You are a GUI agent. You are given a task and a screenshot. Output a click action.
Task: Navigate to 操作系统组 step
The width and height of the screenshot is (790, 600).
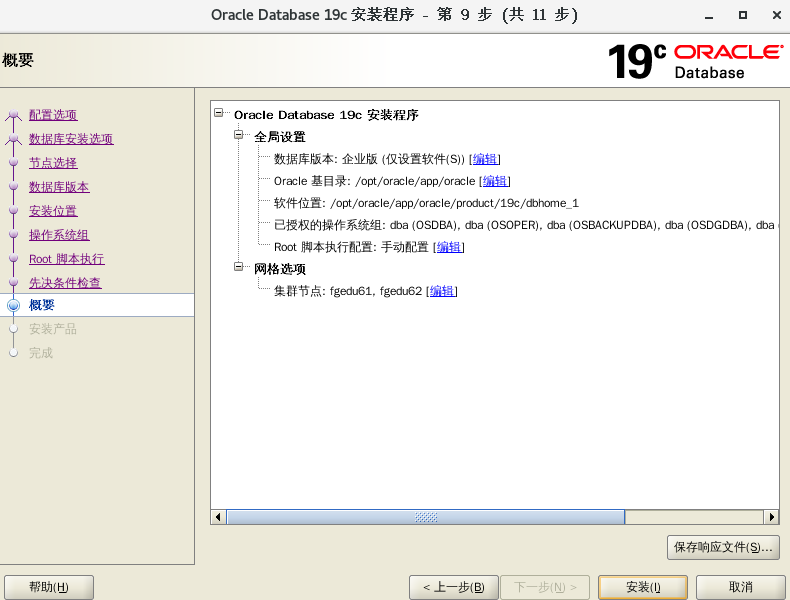coord(59,235)
